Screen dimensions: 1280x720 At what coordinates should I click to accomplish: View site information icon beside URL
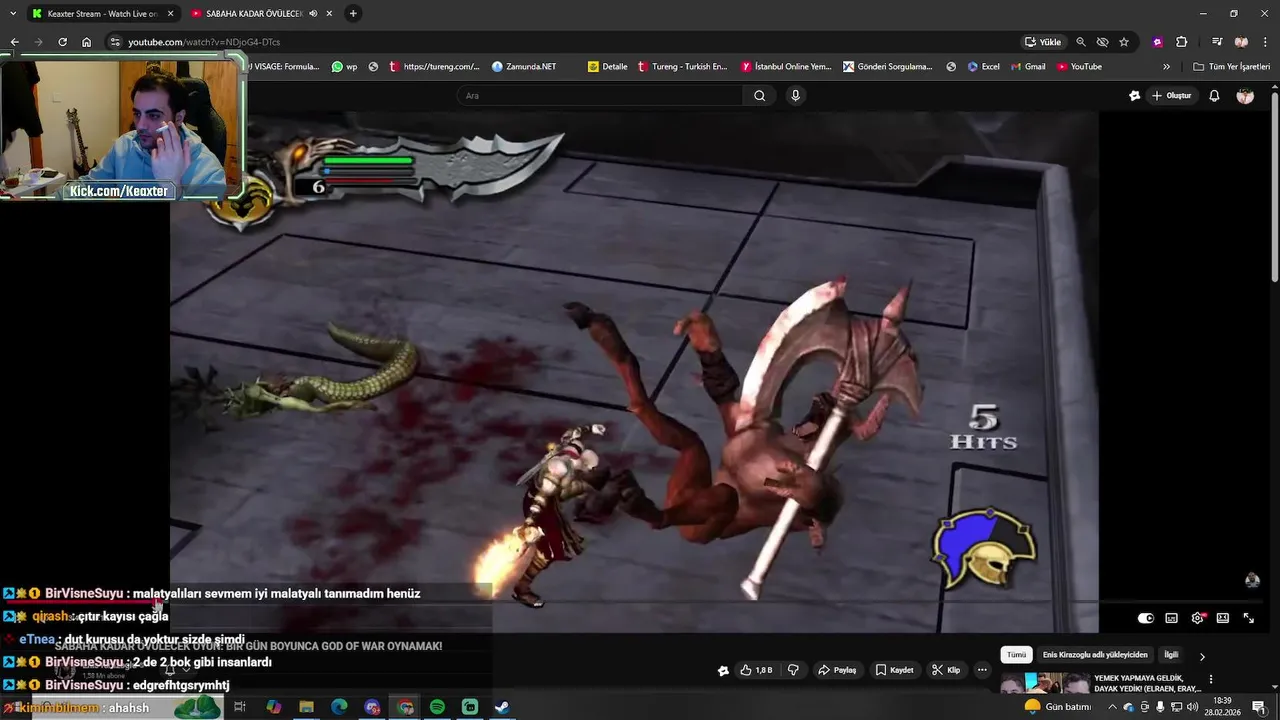pyautogui.click(x=115, y=42)
